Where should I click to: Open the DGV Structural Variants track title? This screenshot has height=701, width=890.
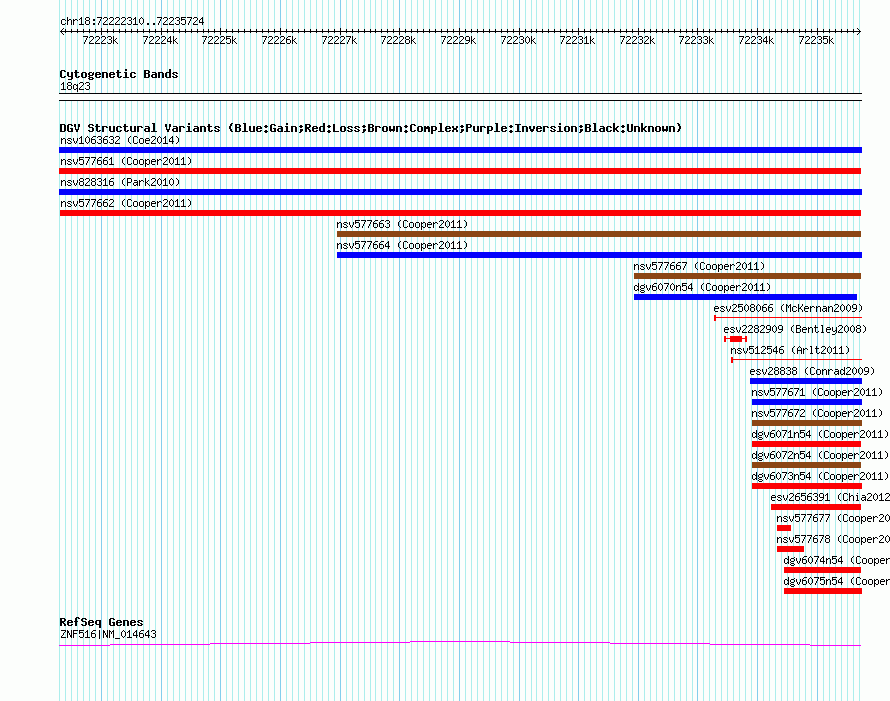(370, 128)
